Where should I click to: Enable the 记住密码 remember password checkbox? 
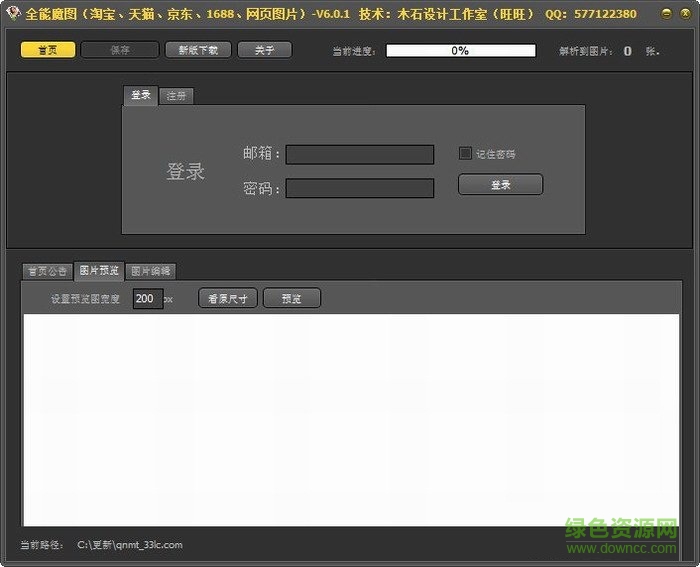click(x=465, y=153)
